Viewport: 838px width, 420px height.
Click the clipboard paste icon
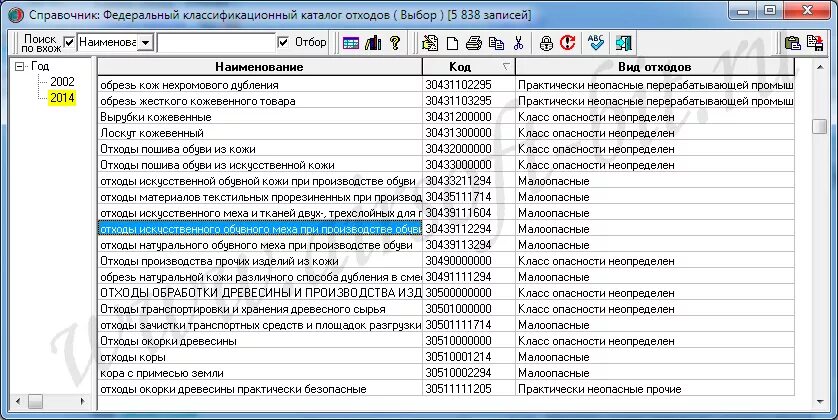point(792,43)
